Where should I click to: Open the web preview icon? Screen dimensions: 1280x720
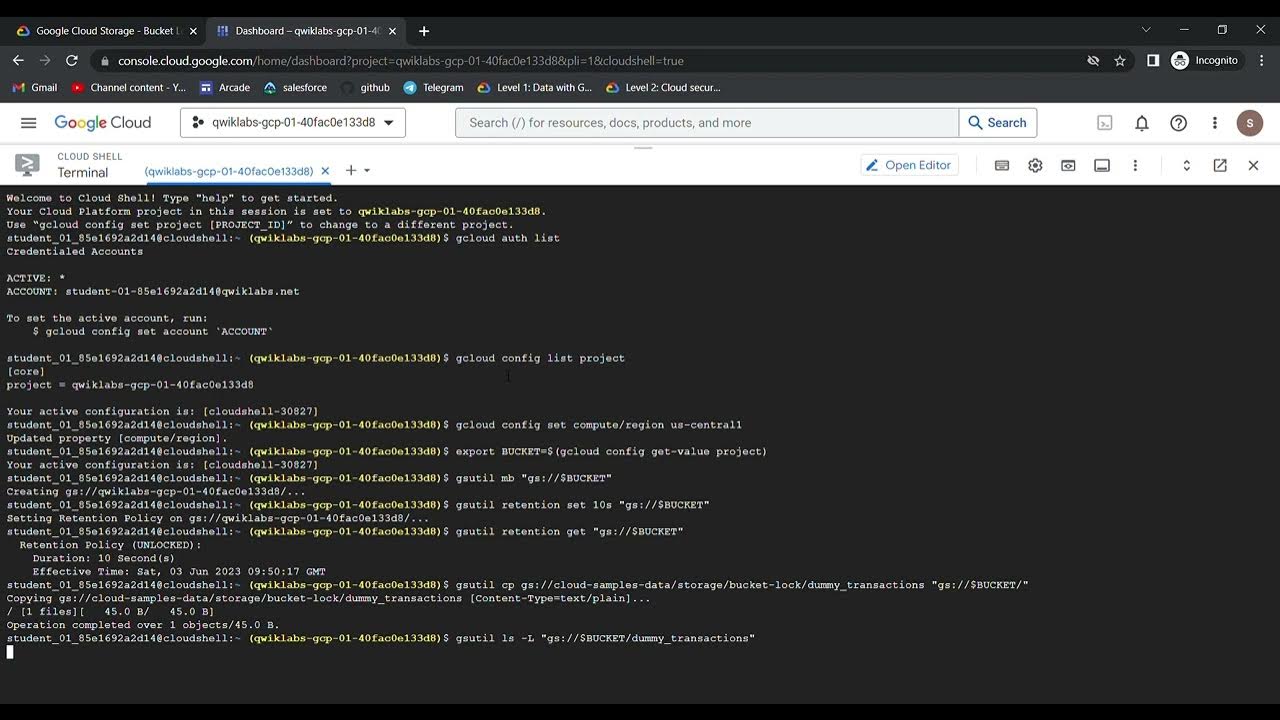coord(1068,165)
